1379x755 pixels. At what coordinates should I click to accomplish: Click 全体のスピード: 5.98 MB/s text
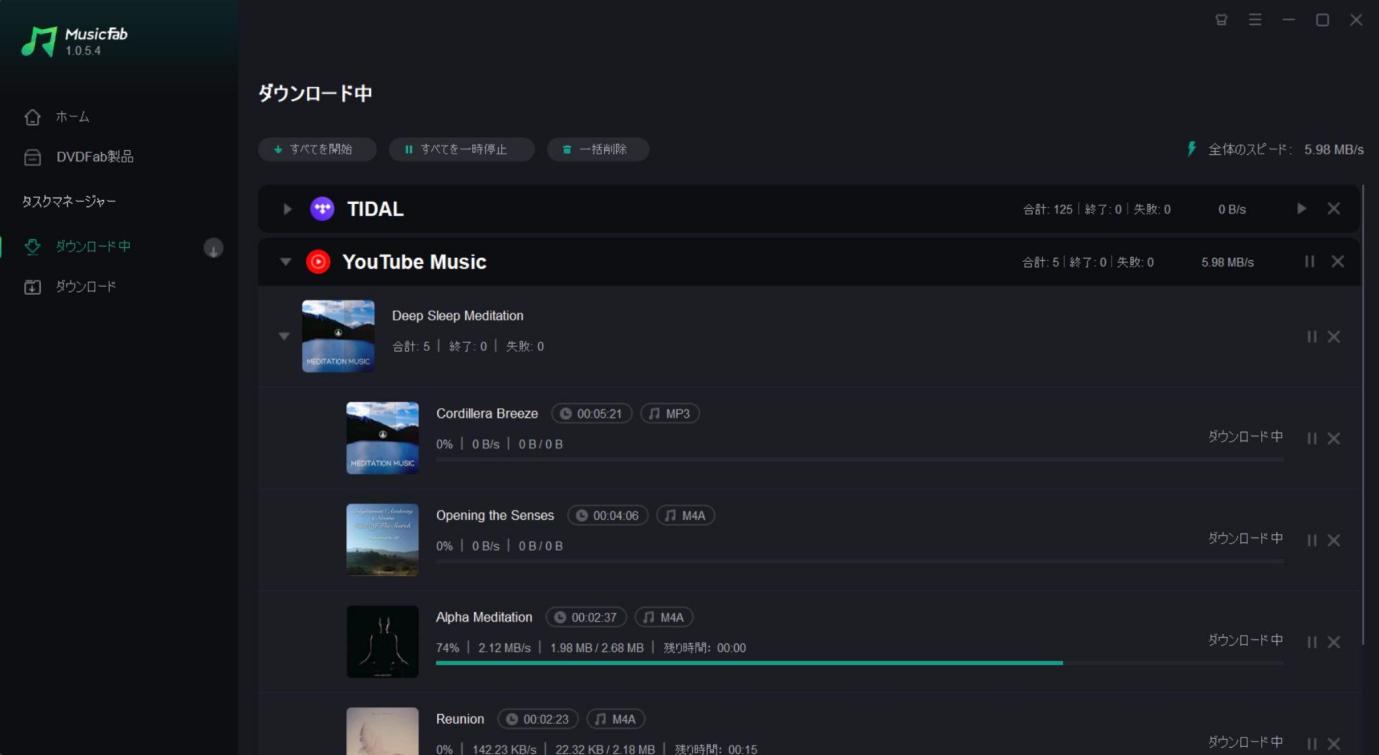pyautogui.click(x=1286, y=149)
